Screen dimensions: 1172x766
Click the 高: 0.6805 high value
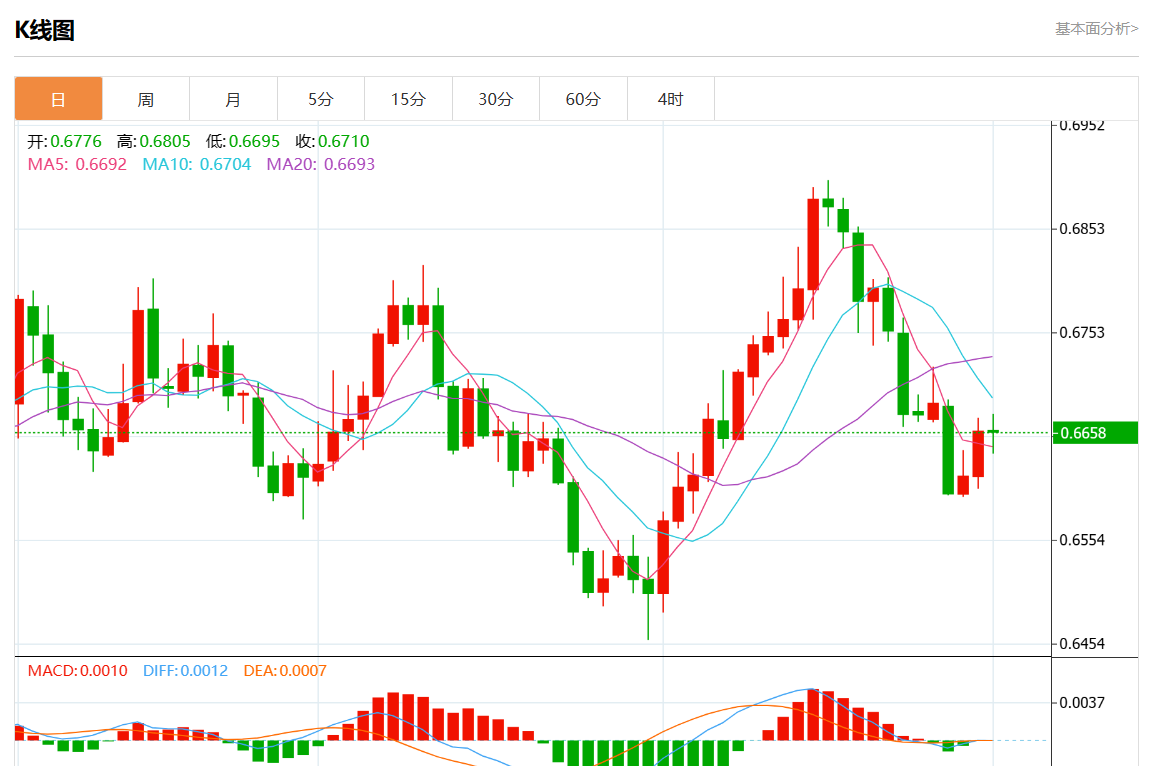[x=153, y=141]
